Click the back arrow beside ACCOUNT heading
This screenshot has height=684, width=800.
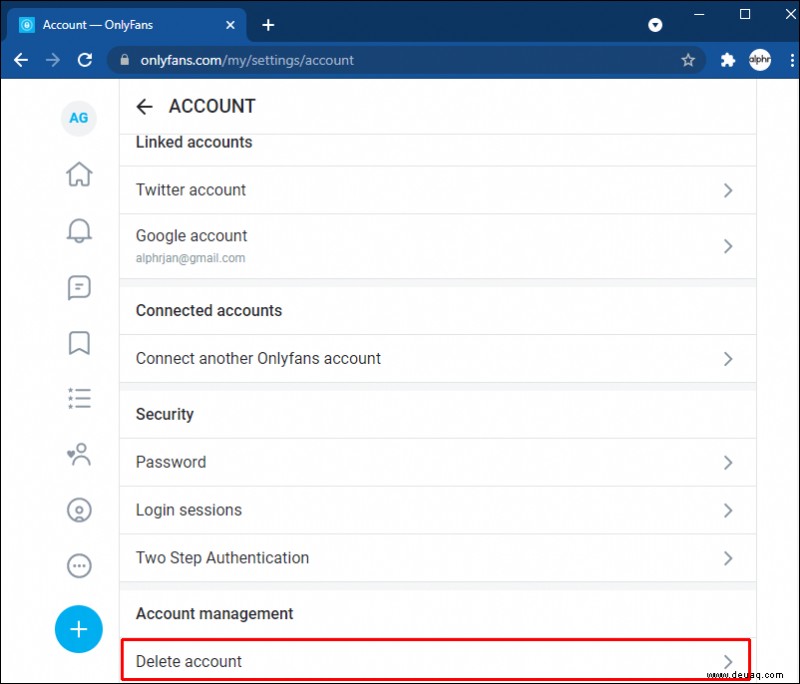[x=144, y=107]
